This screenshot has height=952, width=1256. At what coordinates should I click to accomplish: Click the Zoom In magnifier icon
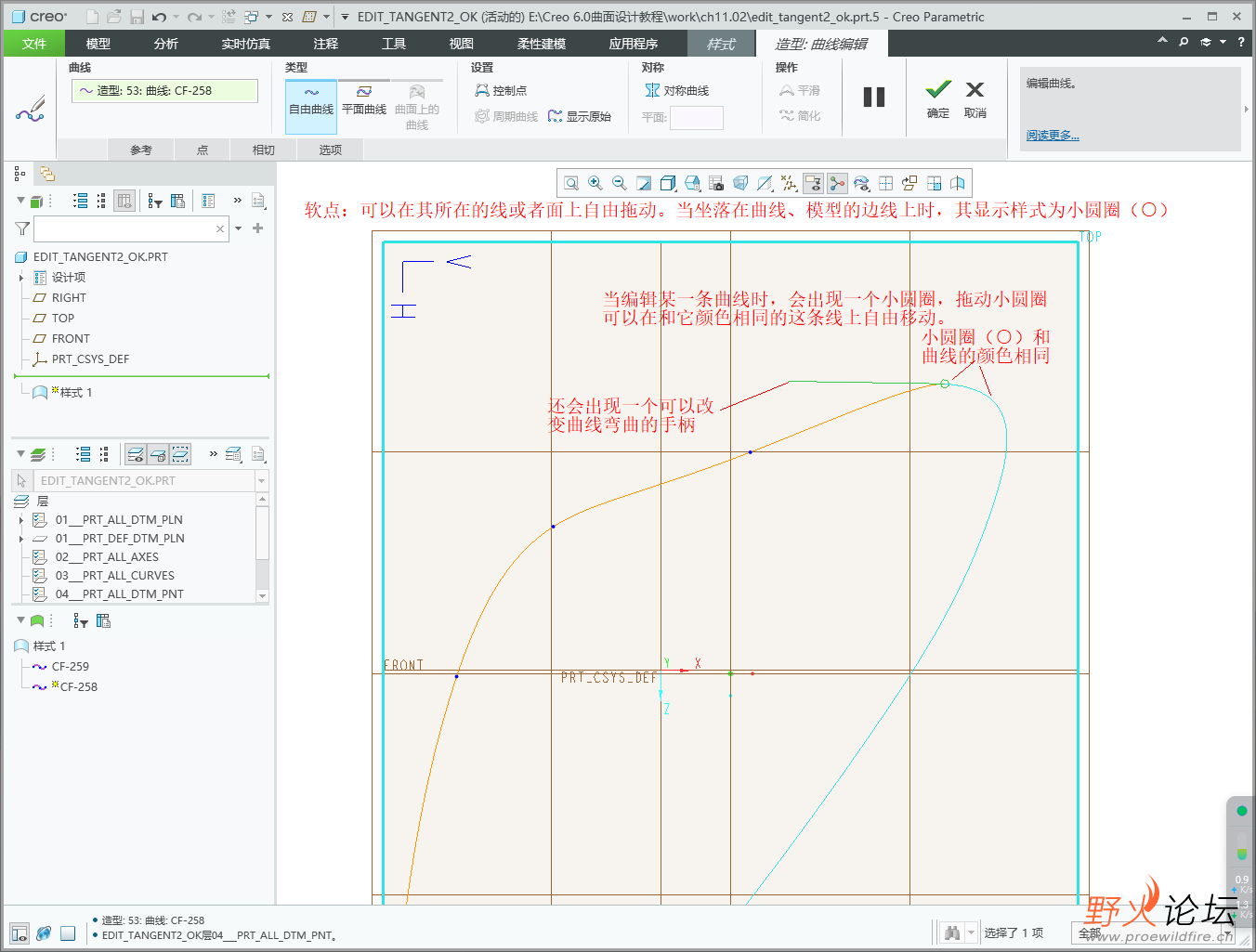click(595, 184)
